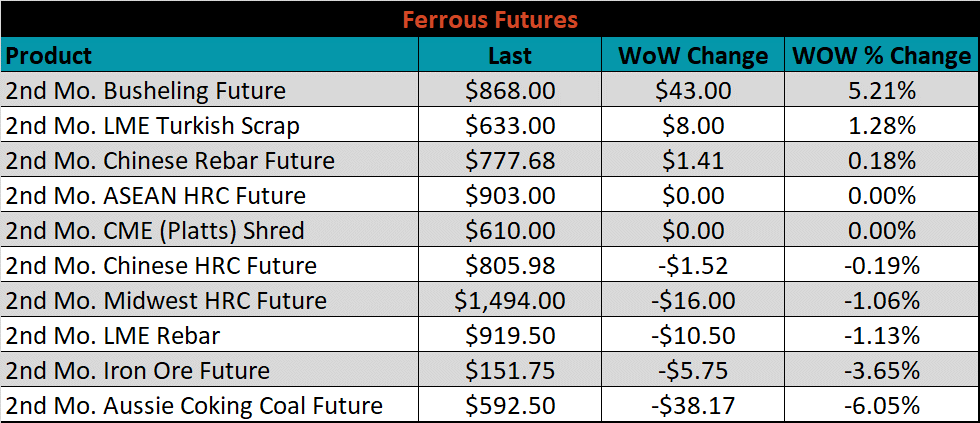The height and width of the screenshot is (423, 980).
Task: Select the -3.65% change cell
Action: pyautogui.click(x=882, y=370)
